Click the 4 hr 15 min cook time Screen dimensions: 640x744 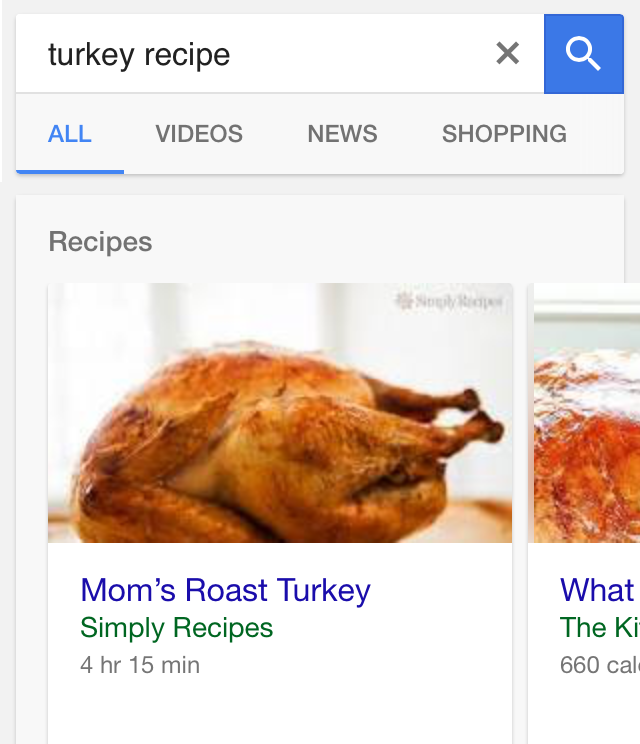(x=140, y=665)
